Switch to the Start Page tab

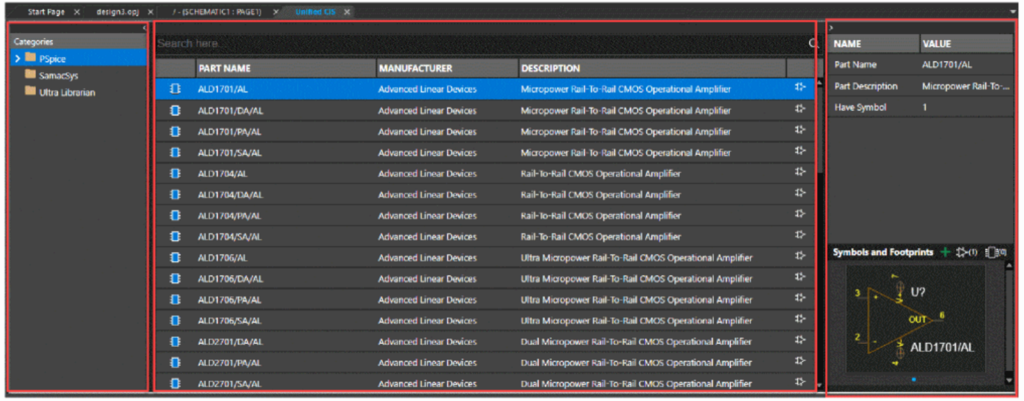44,11
